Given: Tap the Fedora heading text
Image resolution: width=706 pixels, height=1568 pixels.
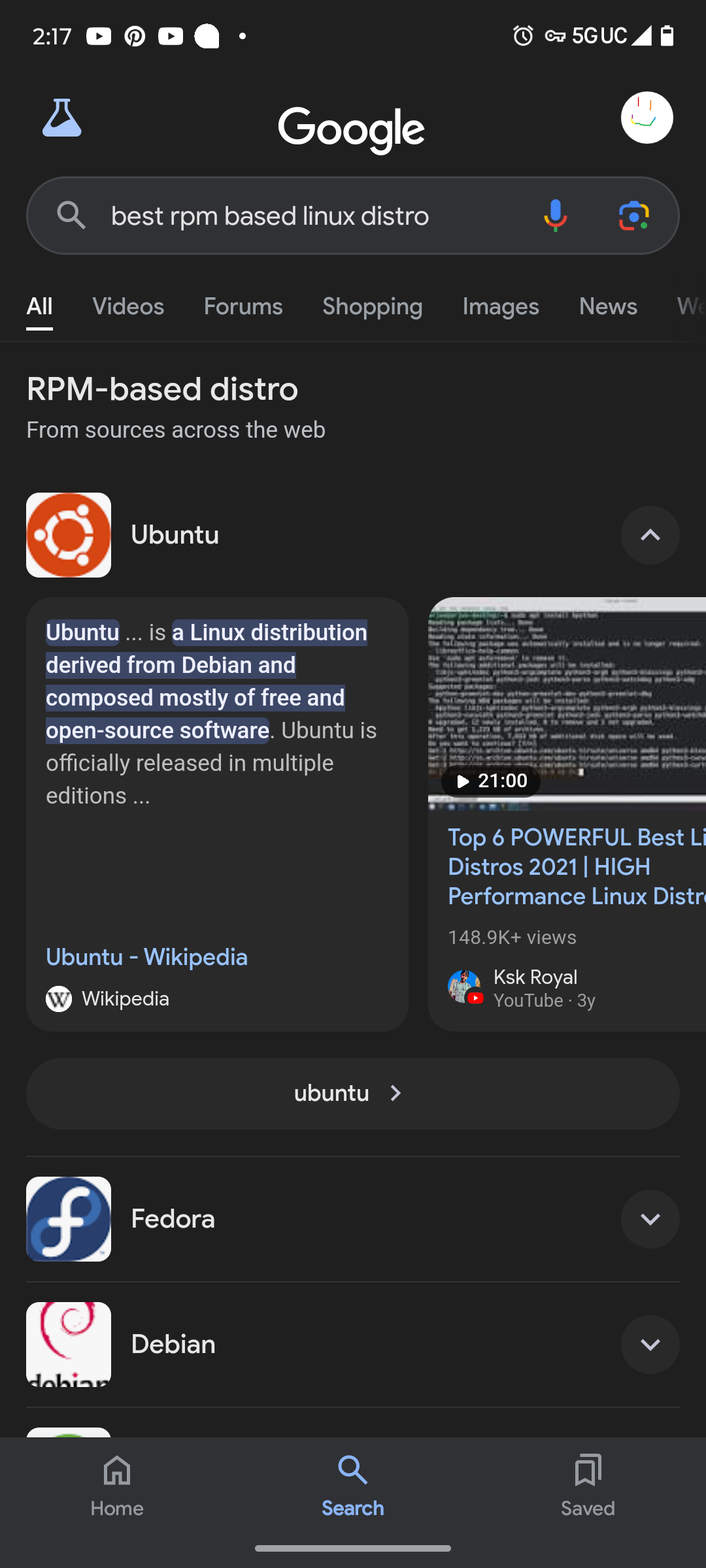Looking at the screenshot, I should [173, 1219].
